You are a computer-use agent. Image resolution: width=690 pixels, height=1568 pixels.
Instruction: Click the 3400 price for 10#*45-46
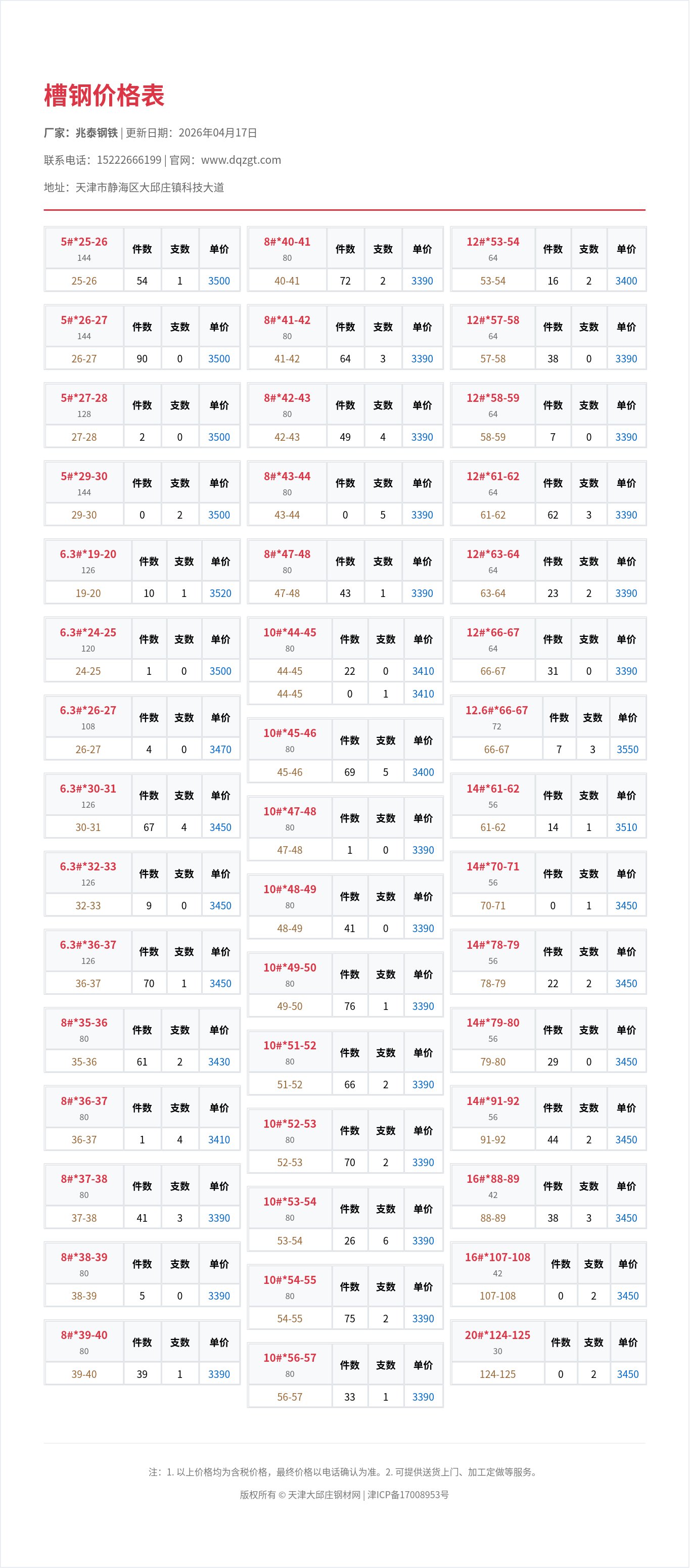pos(423,772)
